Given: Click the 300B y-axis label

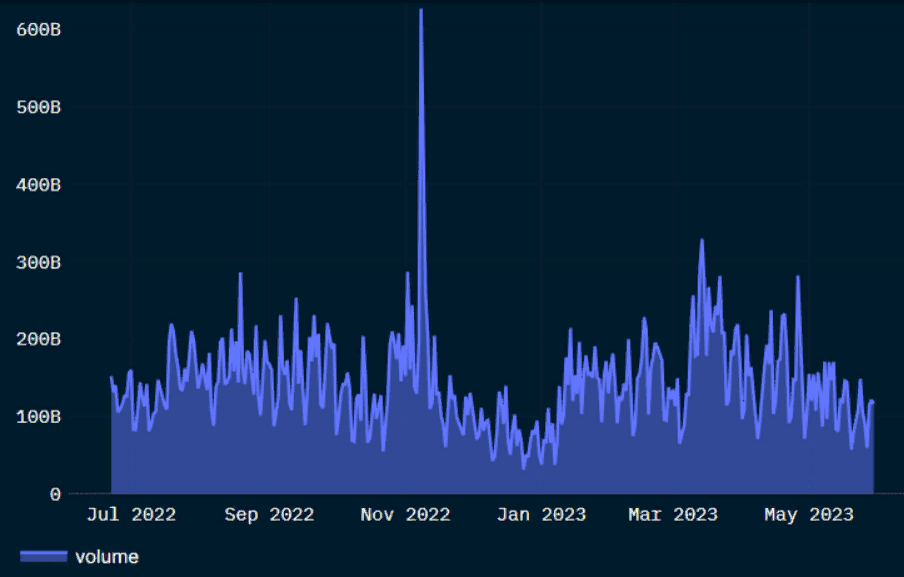Looking at the screenshot, I should pyautogui.click(x=39, y=262).
